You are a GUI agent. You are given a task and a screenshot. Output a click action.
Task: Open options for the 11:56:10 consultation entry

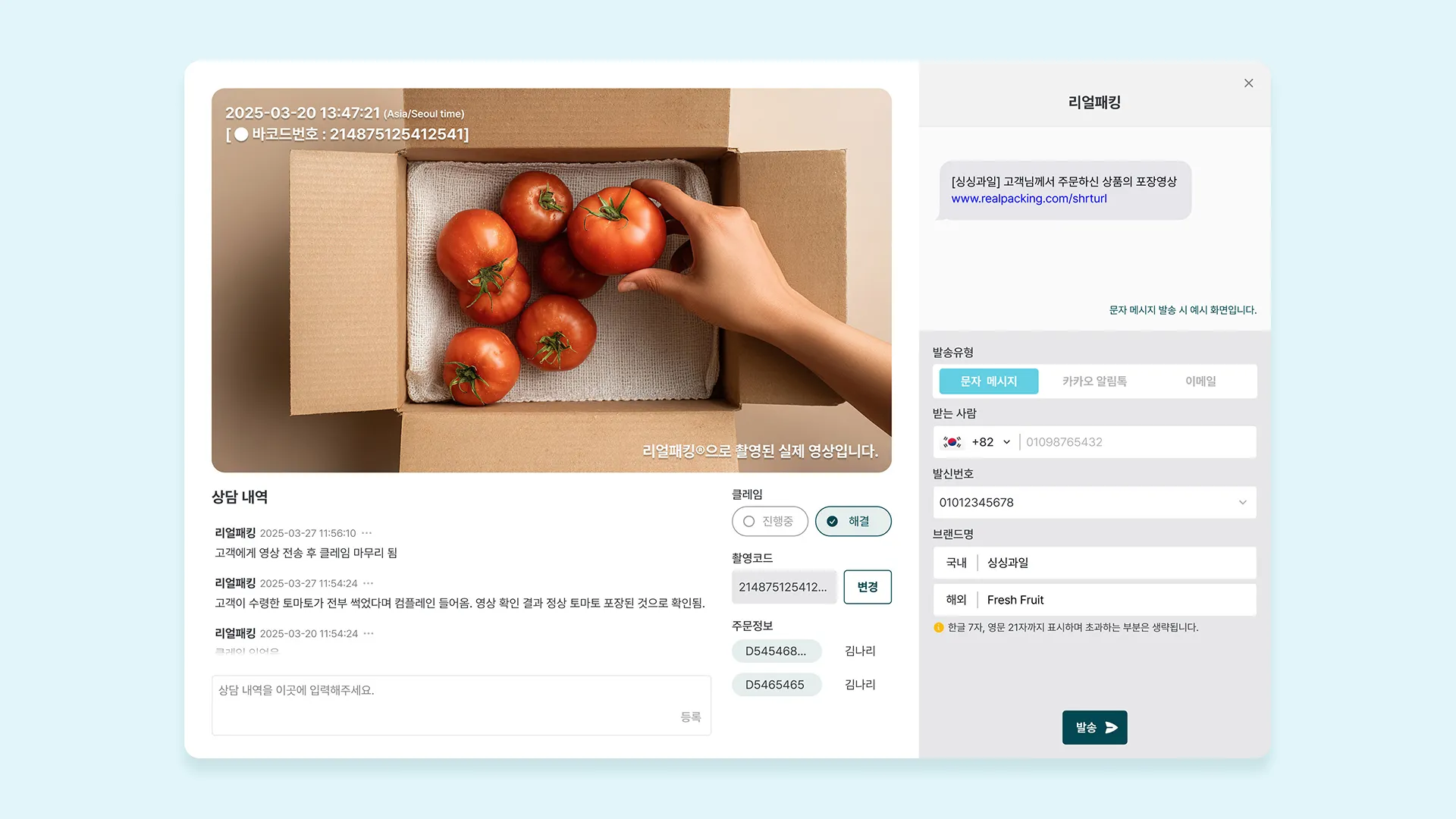367,533
